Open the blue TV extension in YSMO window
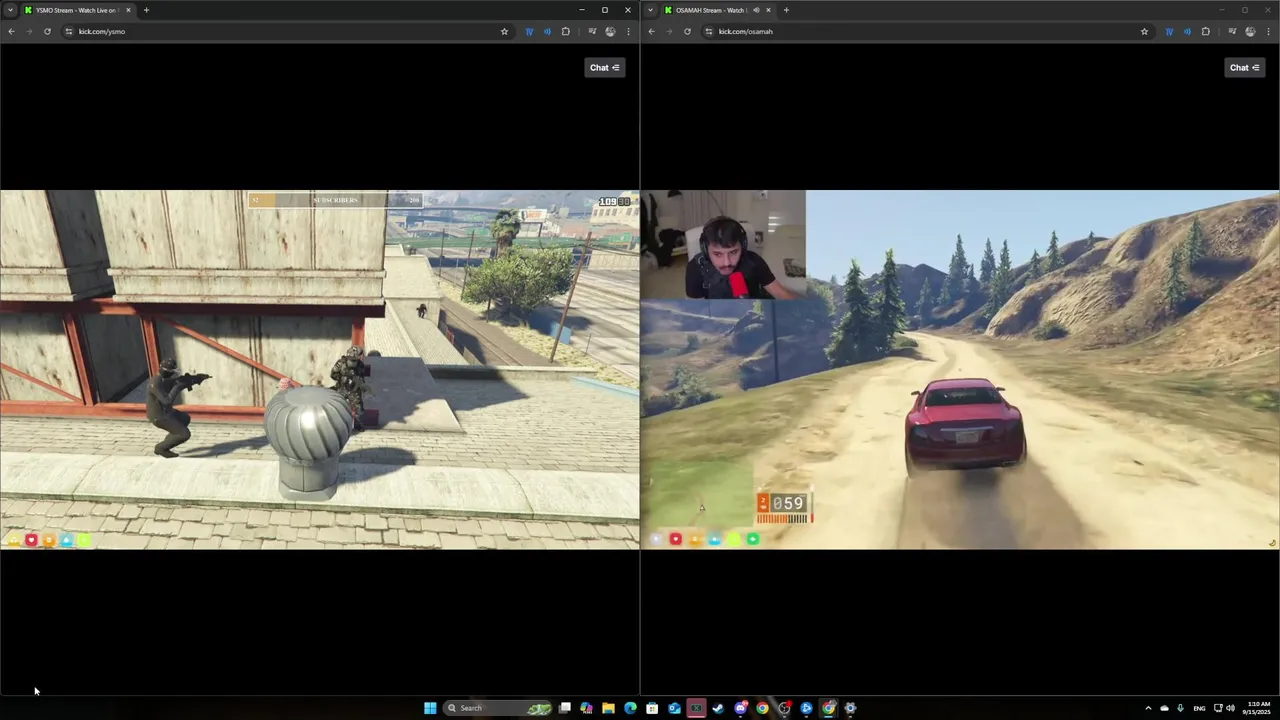Screen dimensions: 1280x720 [529, 31]
